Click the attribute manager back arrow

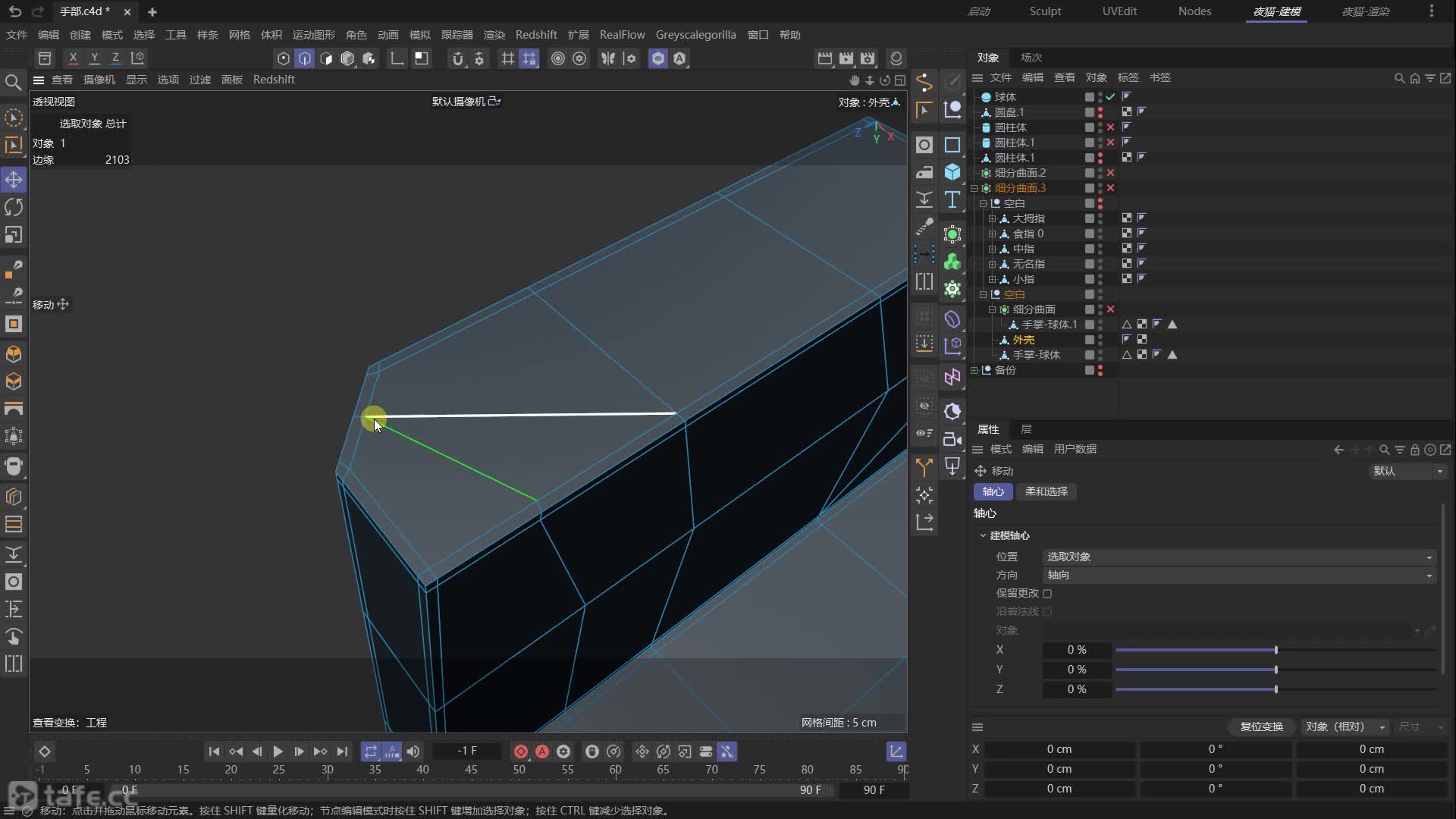[x=1339, y=450]
